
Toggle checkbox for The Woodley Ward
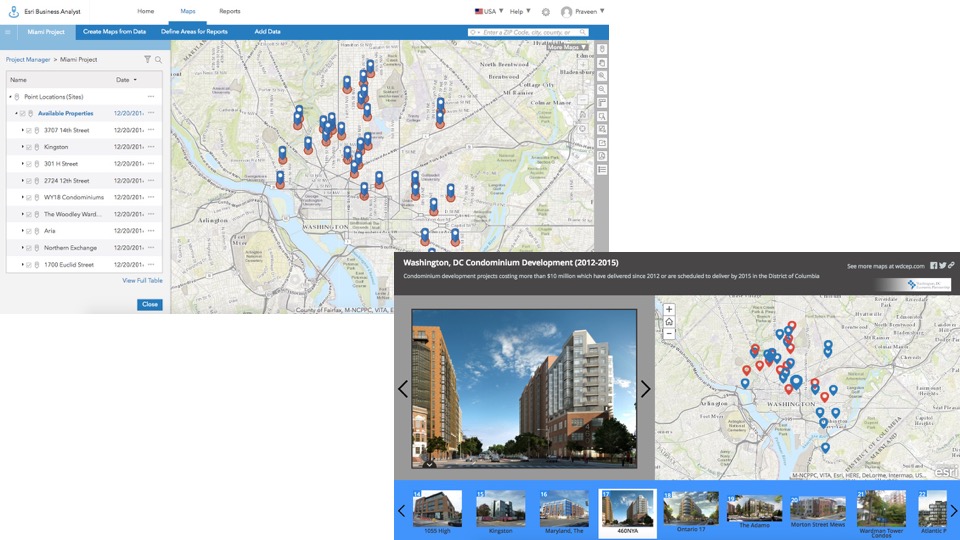pos(29,214)
